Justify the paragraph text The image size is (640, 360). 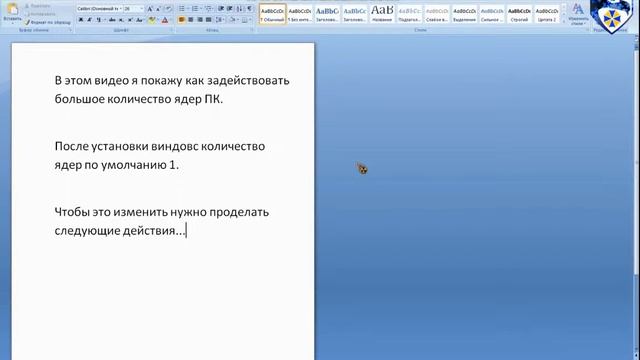pos(209,20)
